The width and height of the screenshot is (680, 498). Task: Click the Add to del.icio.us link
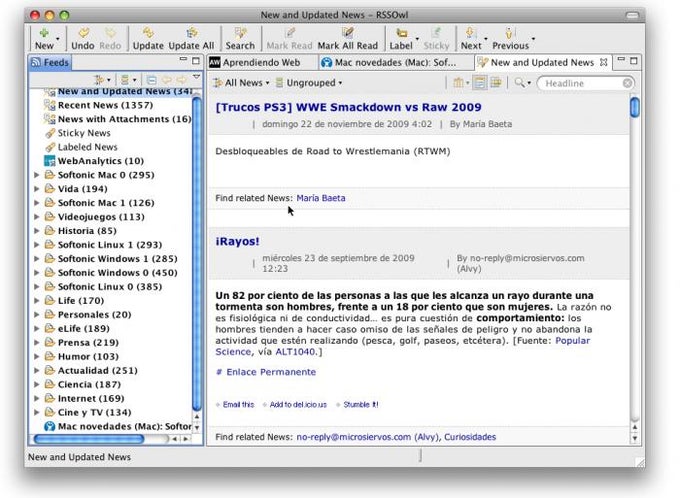[298, 404]
